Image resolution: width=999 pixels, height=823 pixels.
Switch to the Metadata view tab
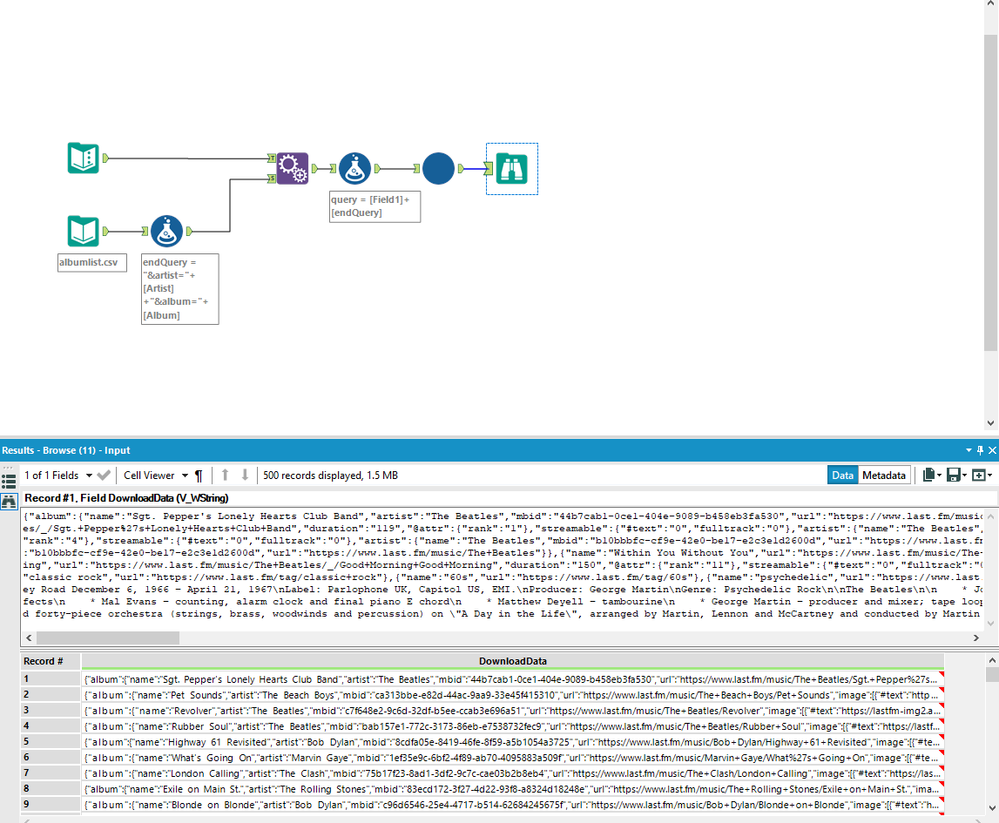[884, 475]
